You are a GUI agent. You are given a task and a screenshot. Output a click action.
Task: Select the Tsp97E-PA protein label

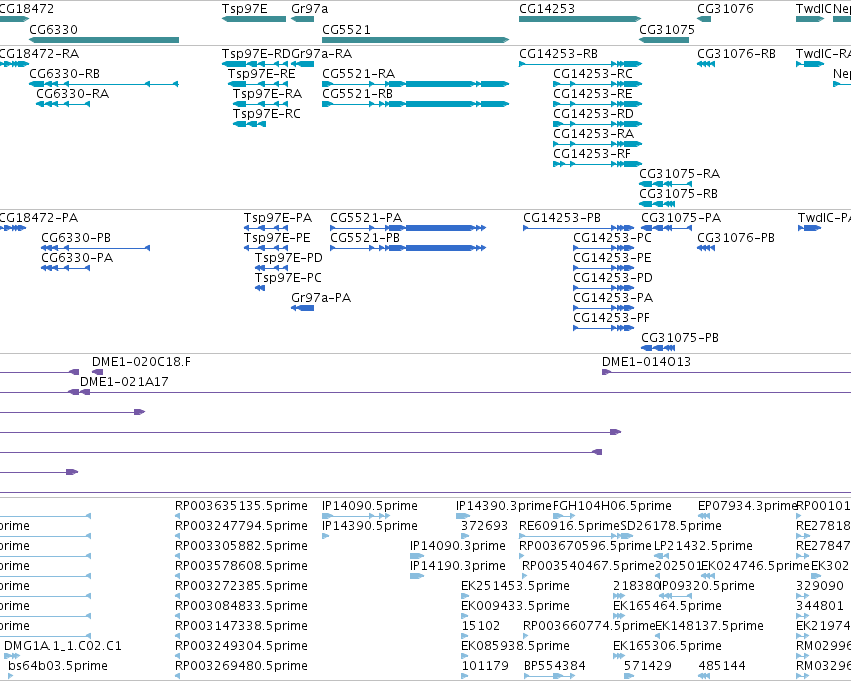tap(278, 218)
